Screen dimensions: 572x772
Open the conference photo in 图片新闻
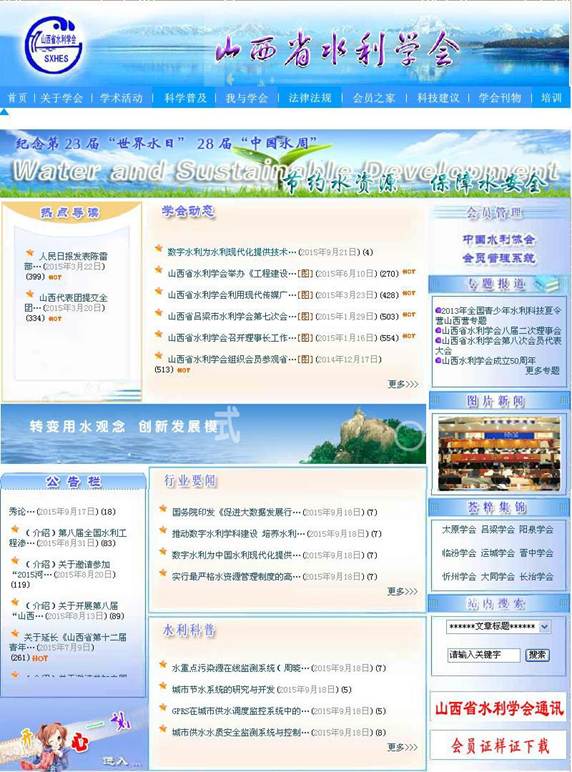[499, 453]
